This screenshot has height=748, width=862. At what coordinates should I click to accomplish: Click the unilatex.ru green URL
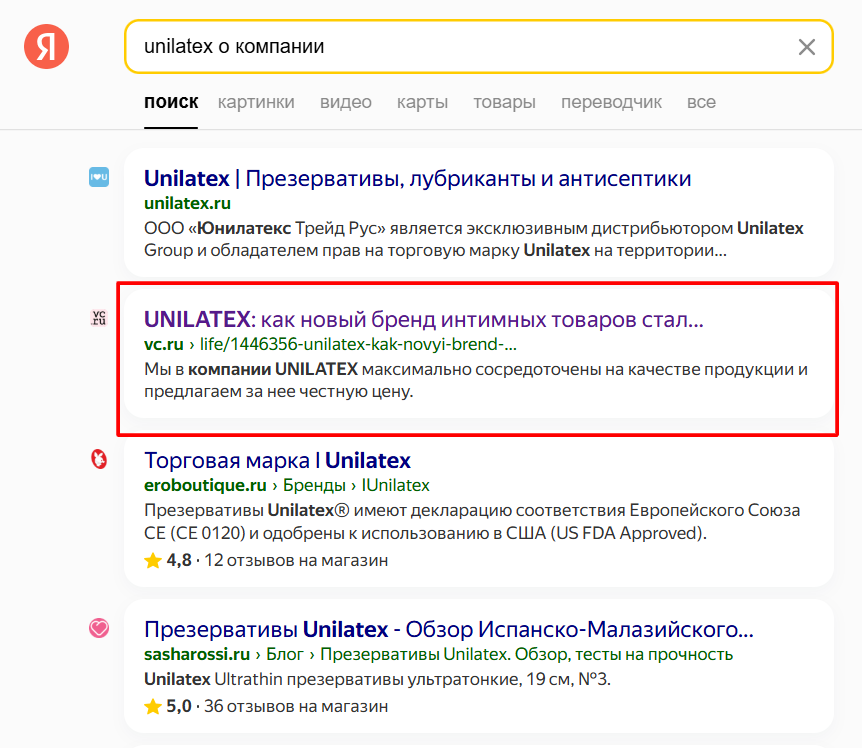[x=187, y=203]
